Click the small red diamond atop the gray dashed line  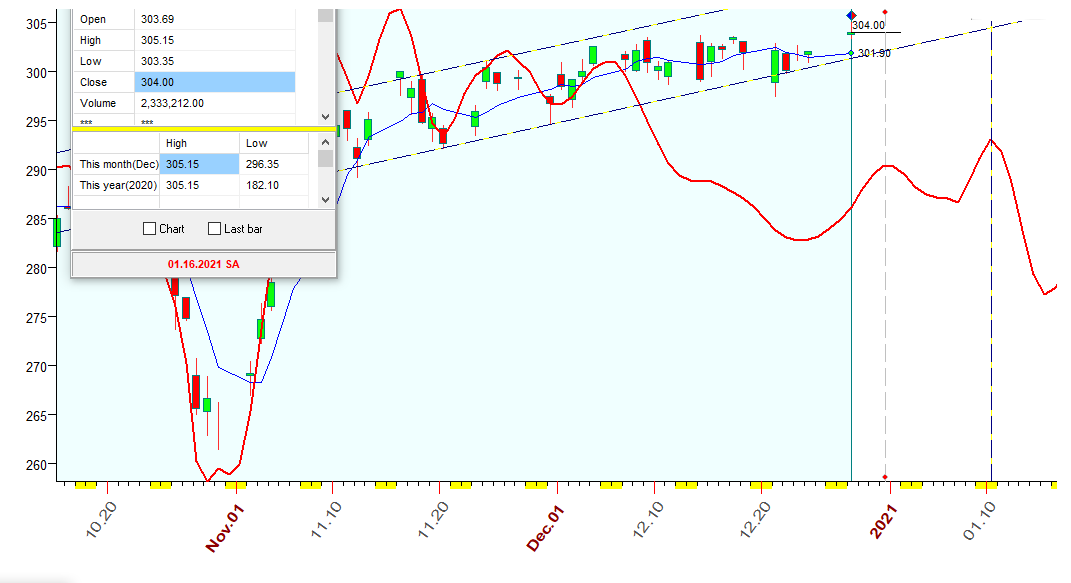886,13
